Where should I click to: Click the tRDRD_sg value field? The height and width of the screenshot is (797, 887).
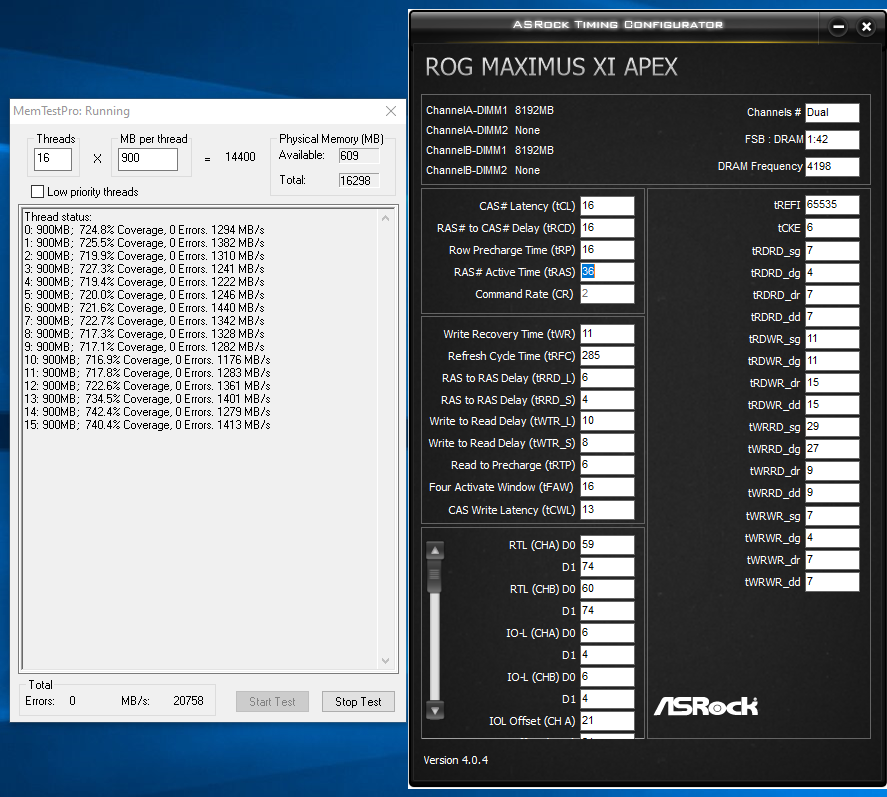coord(832,251)
